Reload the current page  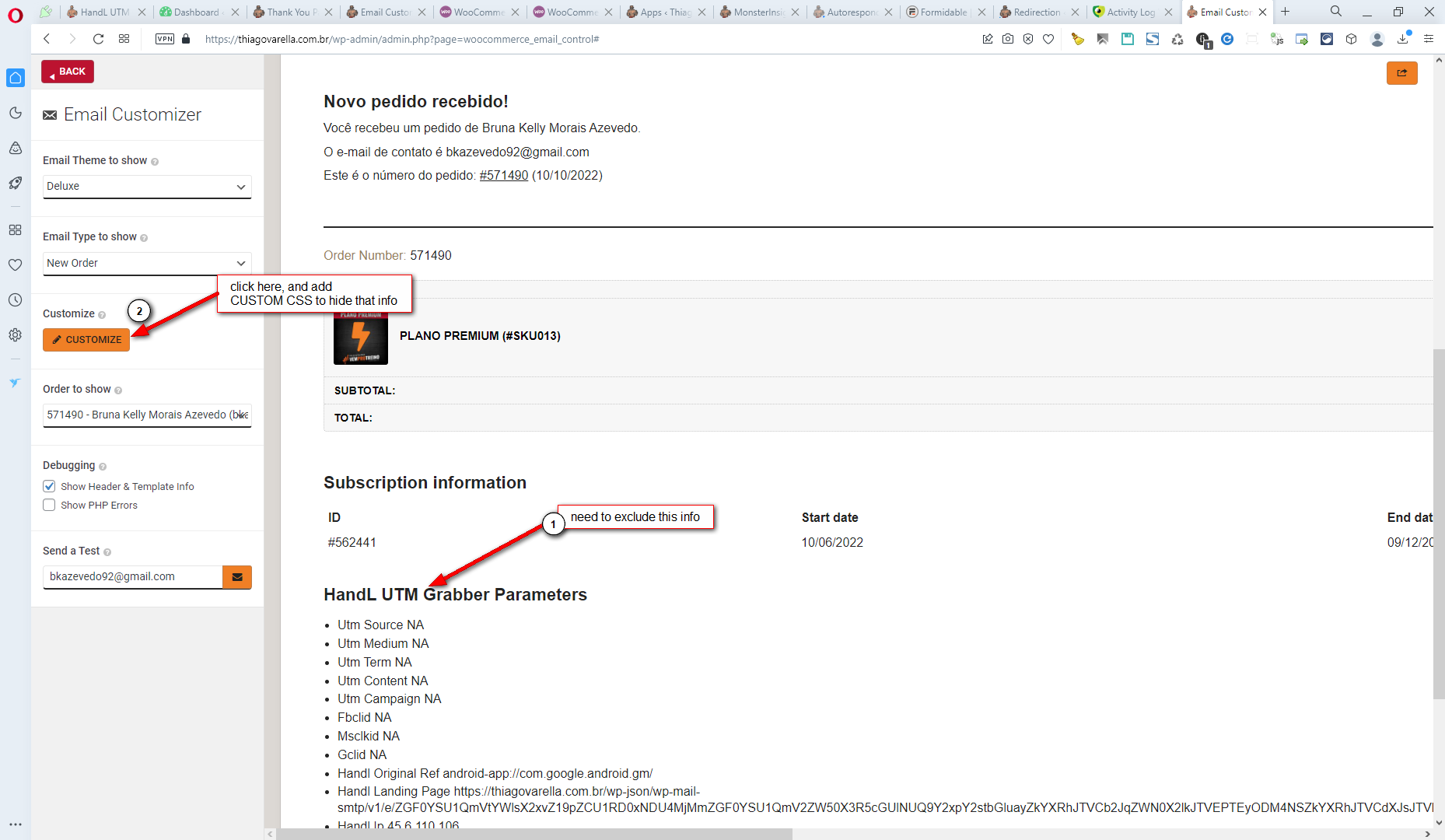coord(98,39)
